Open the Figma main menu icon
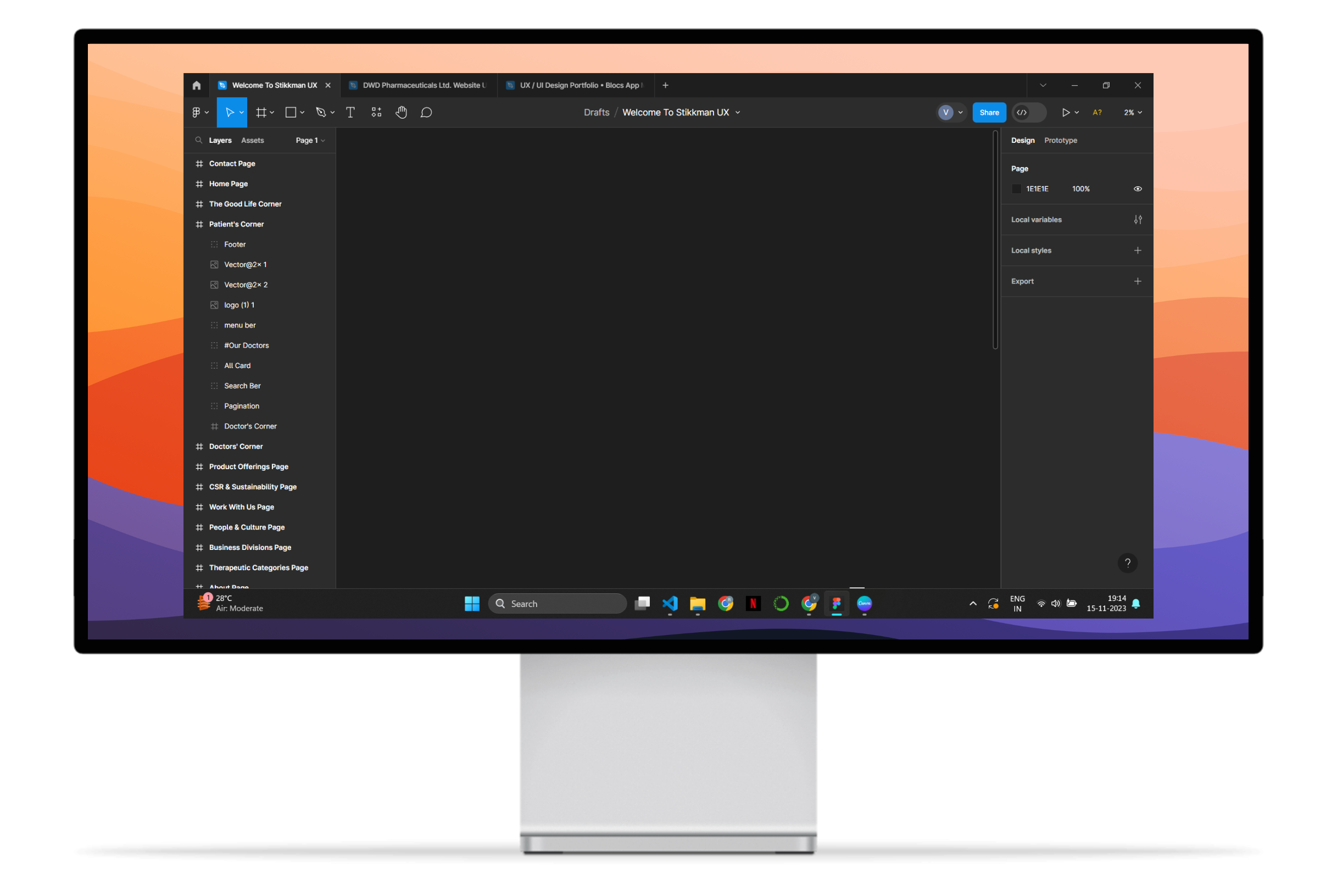 (x=197, y=113)
